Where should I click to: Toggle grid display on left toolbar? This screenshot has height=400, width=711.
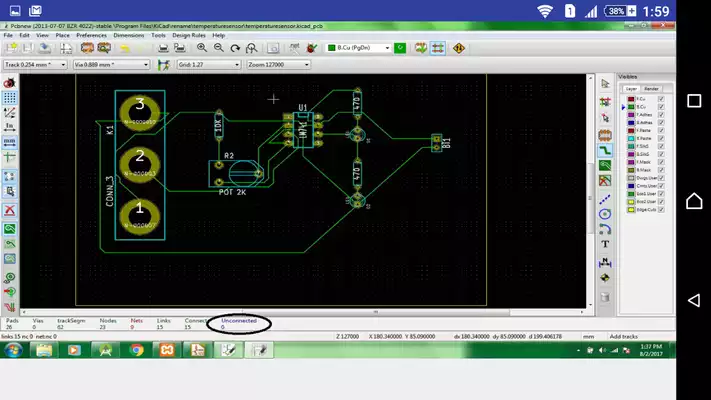pos(10,98)
